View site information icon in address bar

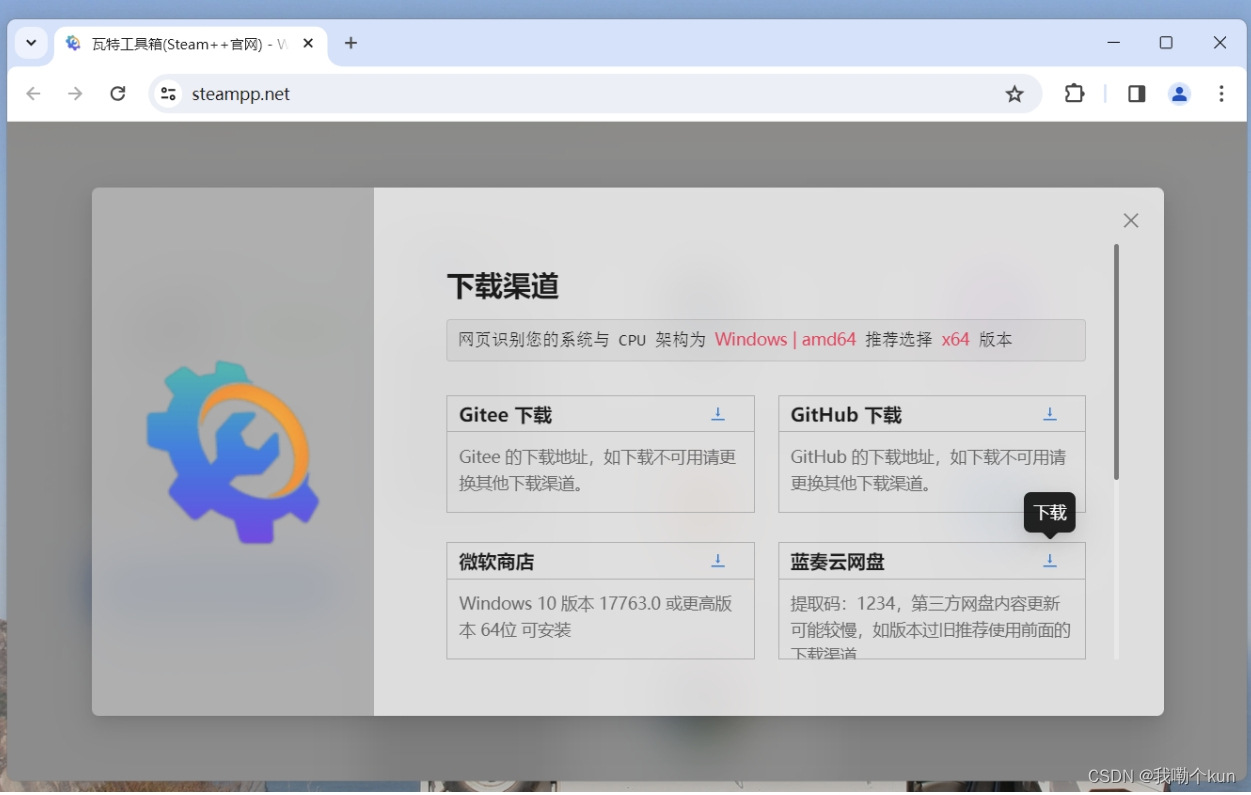[169, 94]
